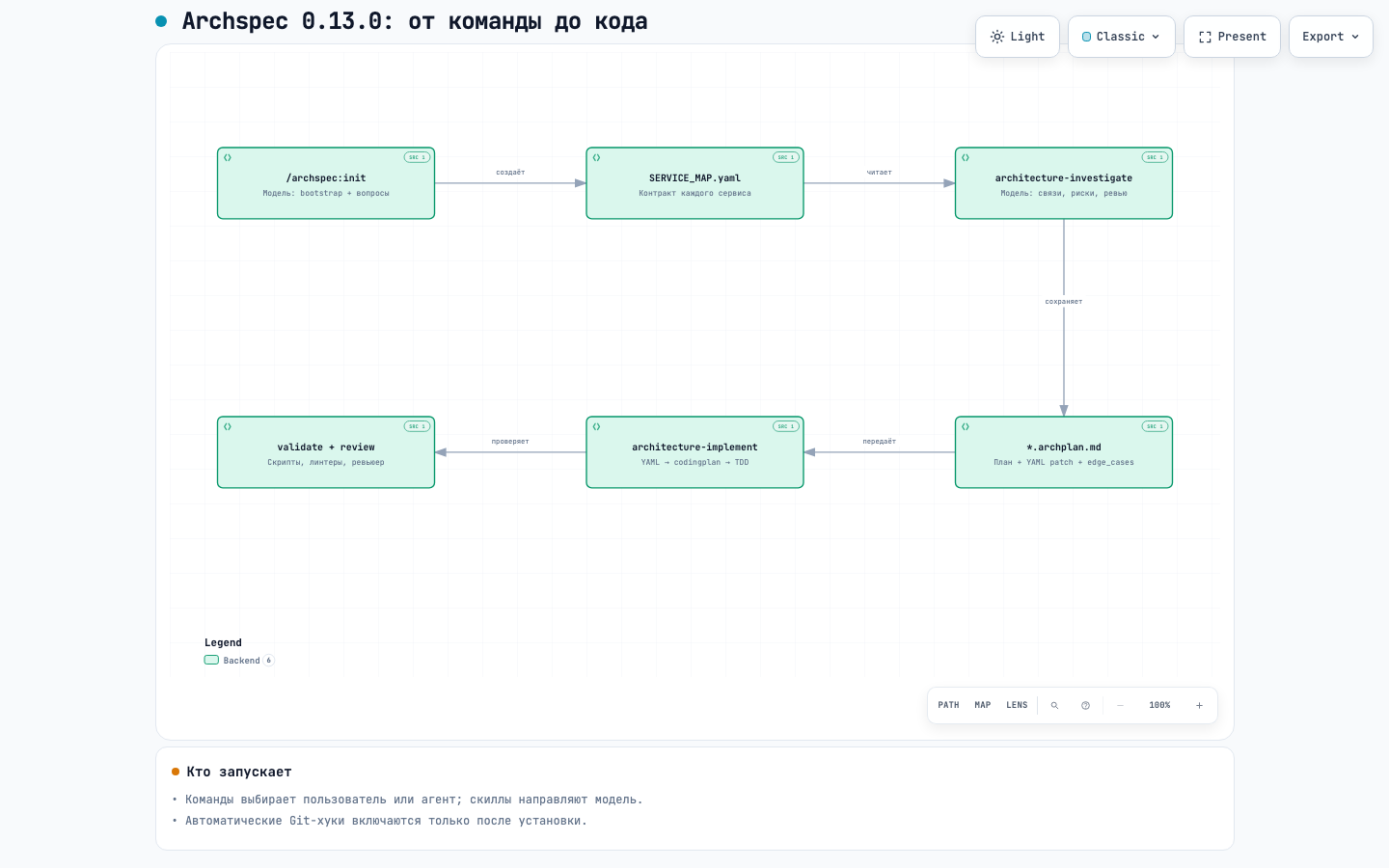Image resolution: width=1389 pixels, height=868 pixels.
Task: Reset zoom via the 100% label
Action: (1159, 705)
